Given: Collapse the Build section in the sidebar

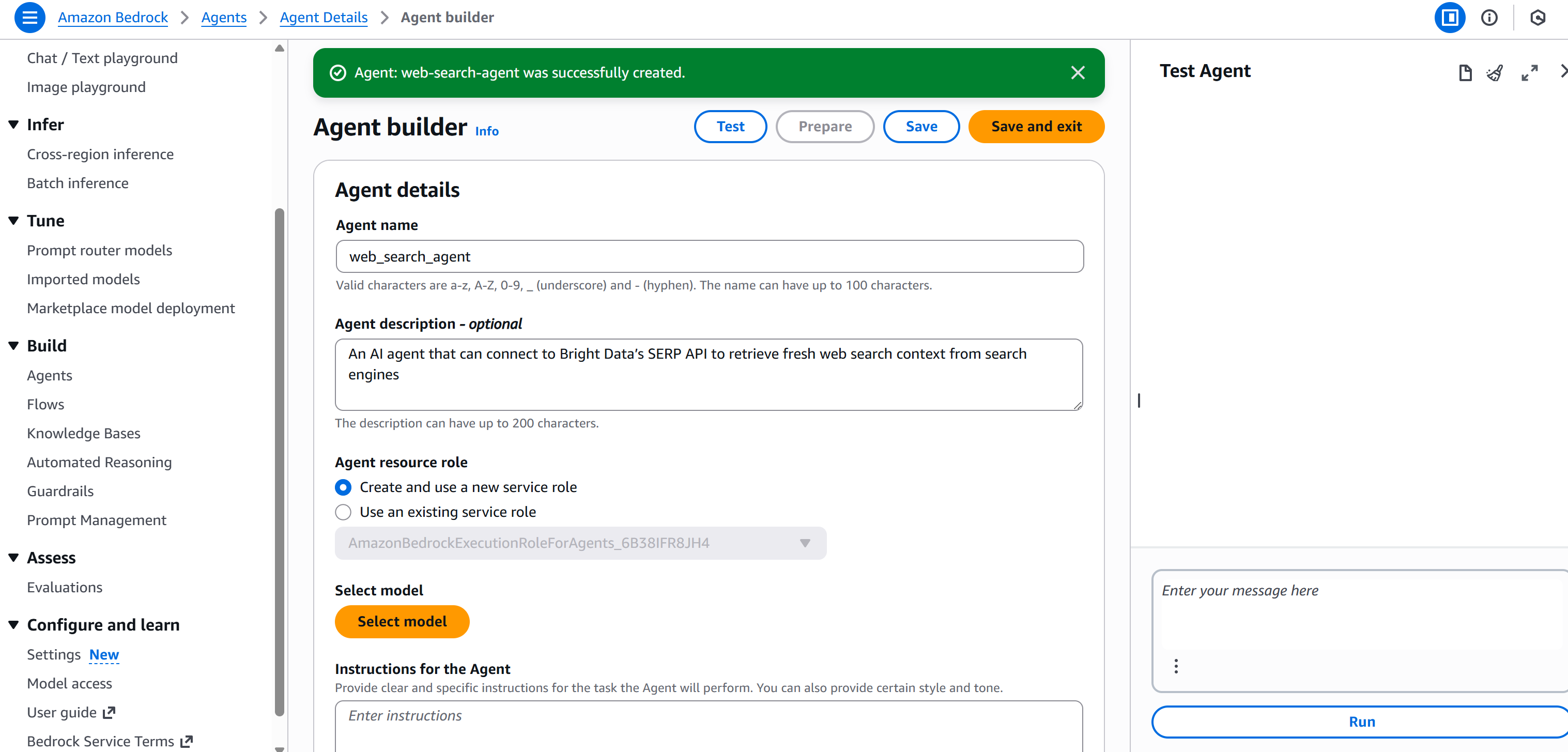Looking at the screenshot, I should point(13,345).
